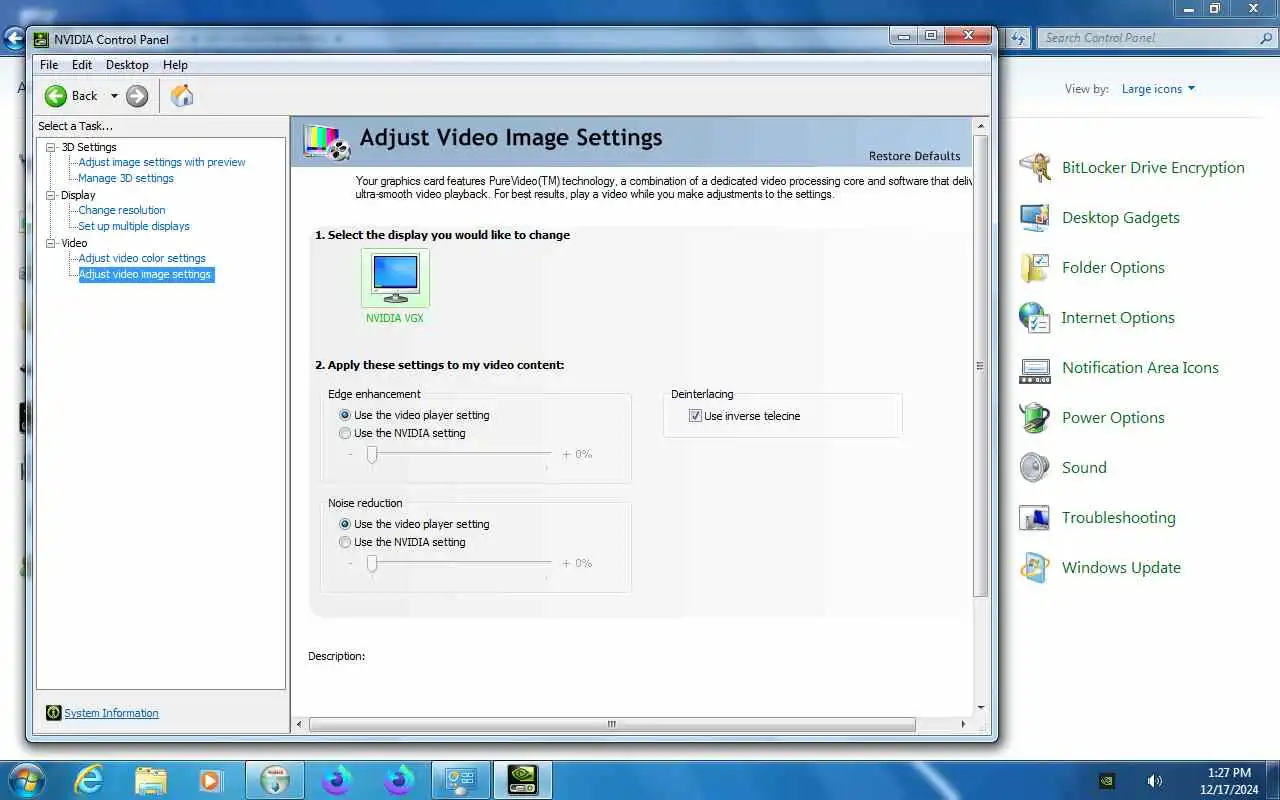
Task: Collapse the Video tree node
Action: pyautogui.click(x=51, y=243)
